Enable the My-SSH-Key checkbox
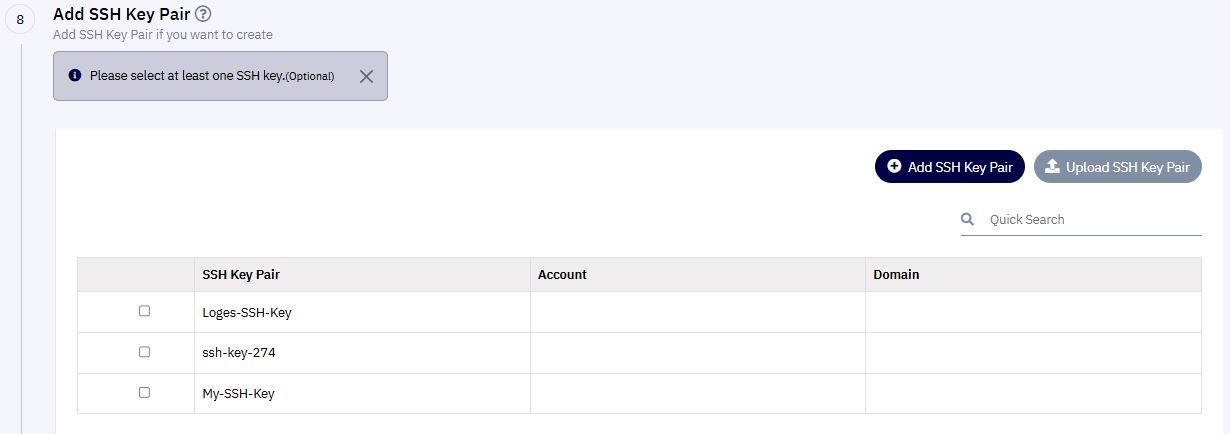 pyautogui.click(x=144, y=393)
